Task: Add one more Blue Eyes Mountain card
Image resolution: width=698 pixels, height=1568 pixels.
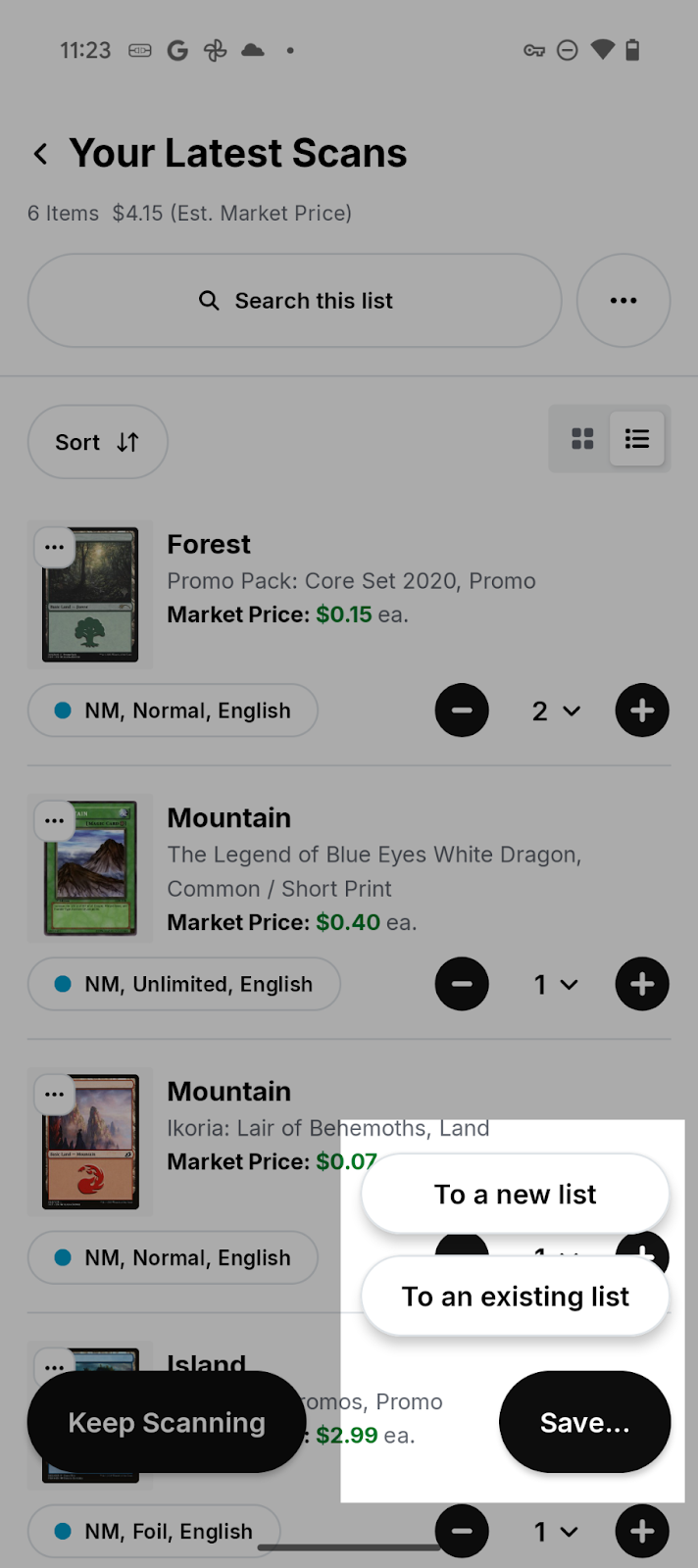Action: tap(642, 984)
